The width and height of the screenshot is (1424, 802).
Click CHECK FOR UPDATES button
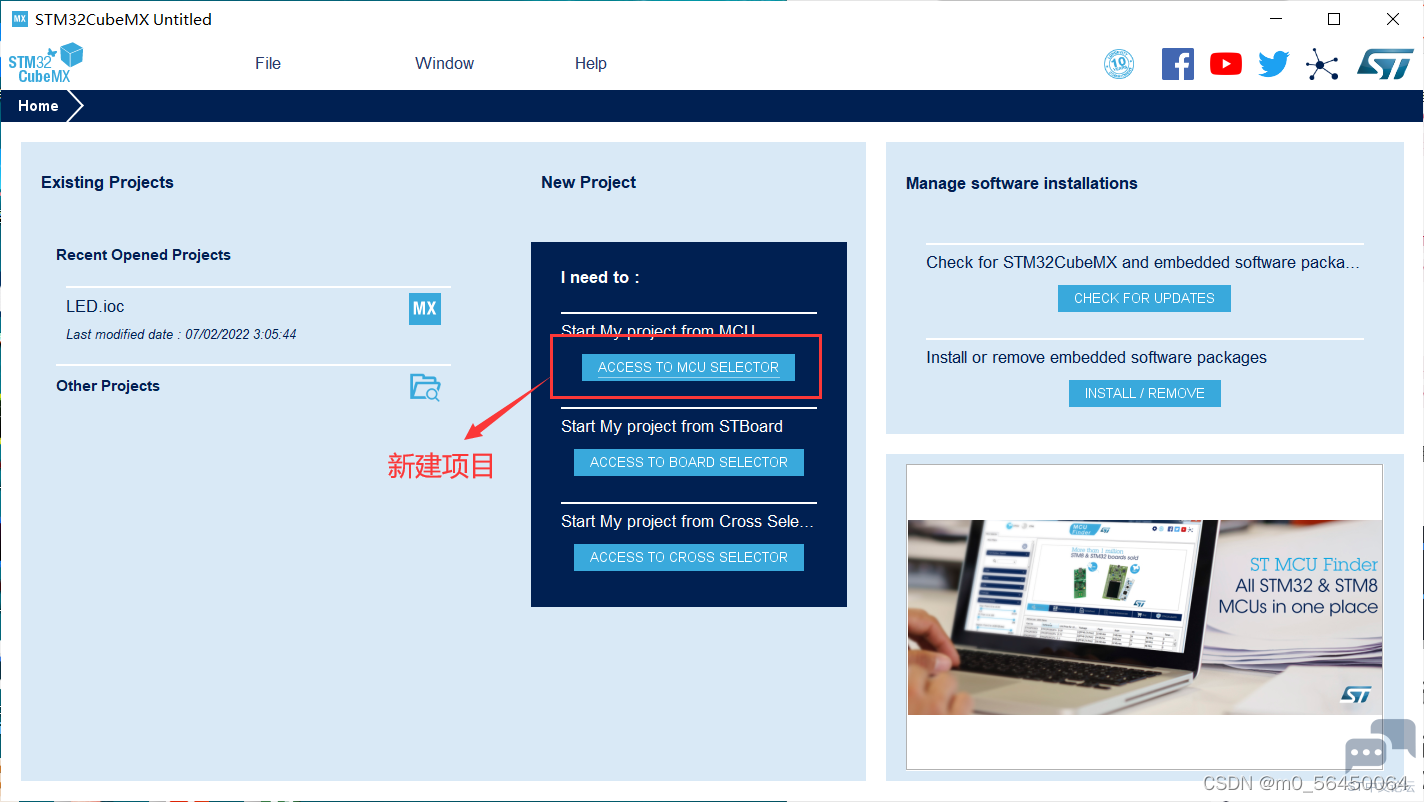[x=1144, y=298]
